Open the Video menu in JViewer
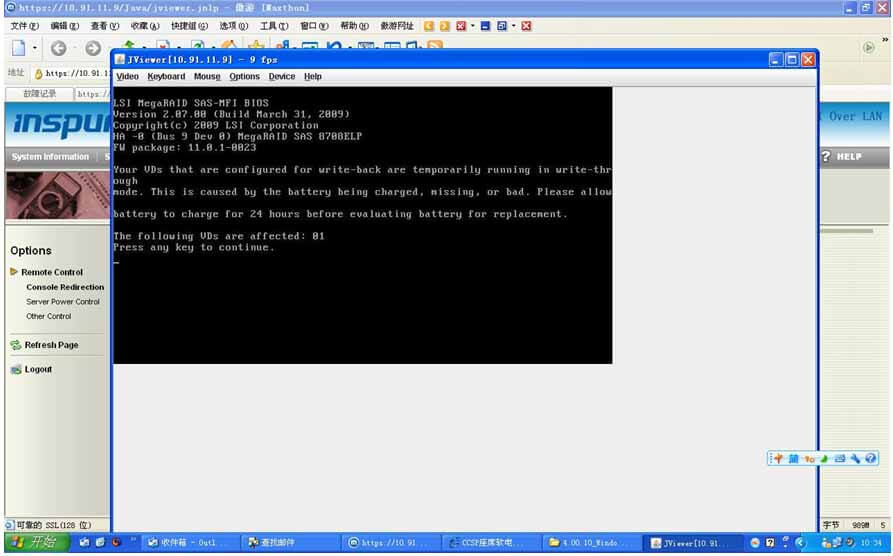The height and width of the screenshot is (556, 893). (127, 77)
